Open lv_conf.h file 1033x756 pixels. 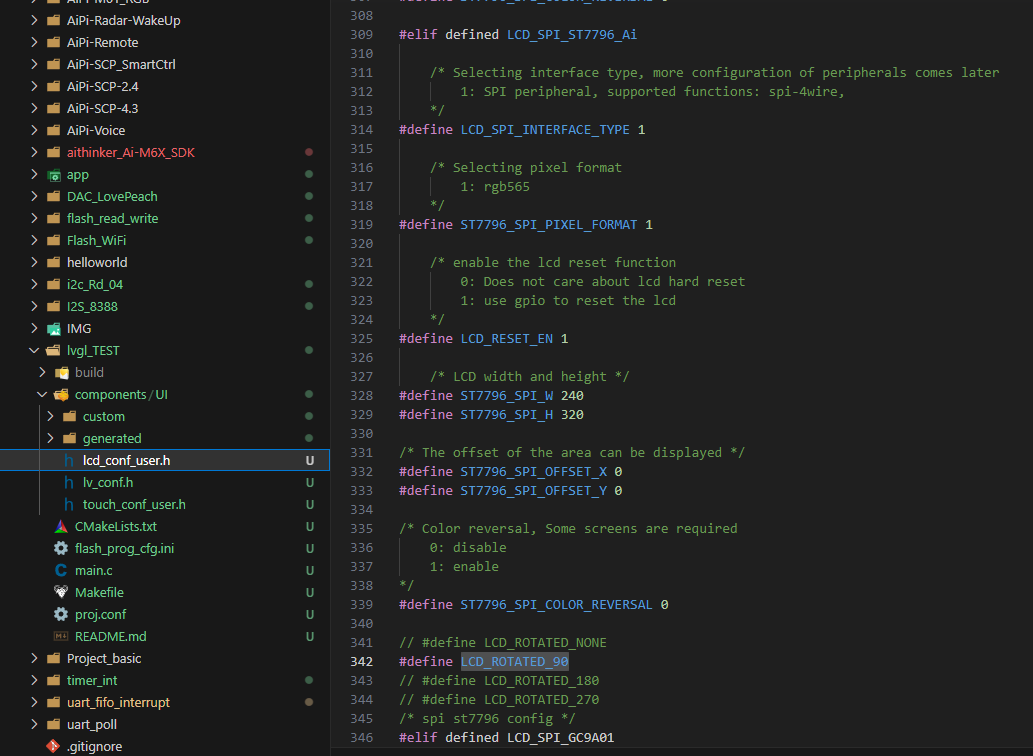coord(107,482)
